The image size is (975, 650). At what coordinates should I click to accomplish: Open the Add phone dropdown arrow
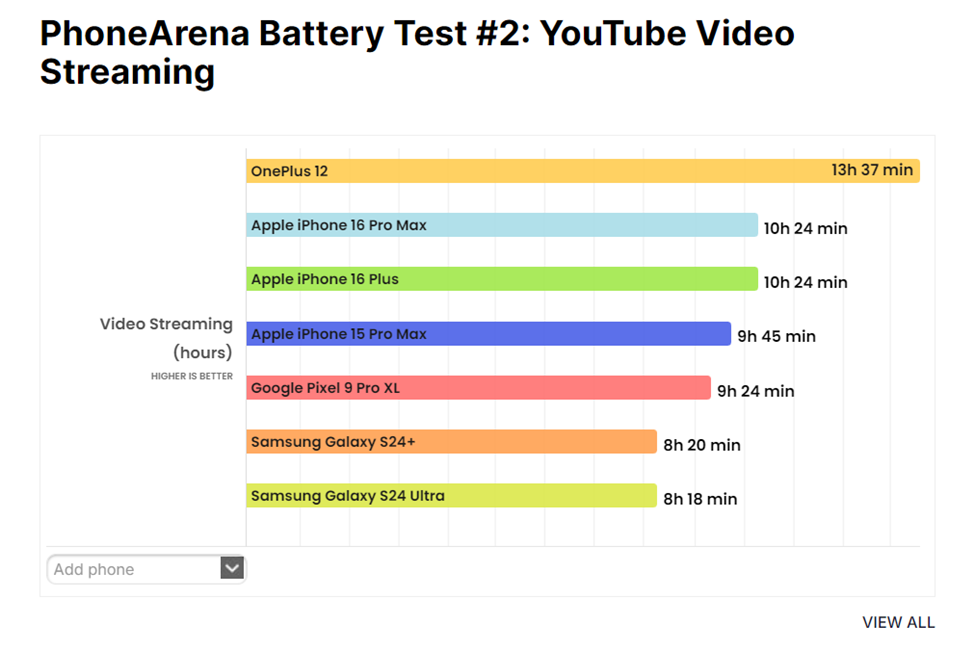tap(232, 569)
